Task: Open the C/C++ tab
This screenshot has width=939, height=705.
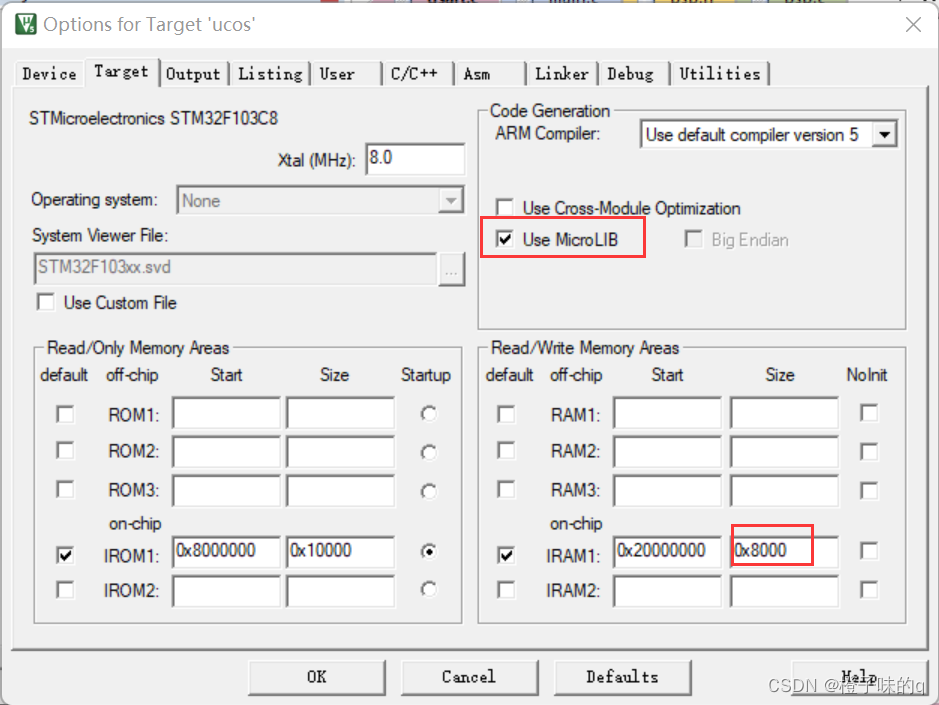Action: 417,74
